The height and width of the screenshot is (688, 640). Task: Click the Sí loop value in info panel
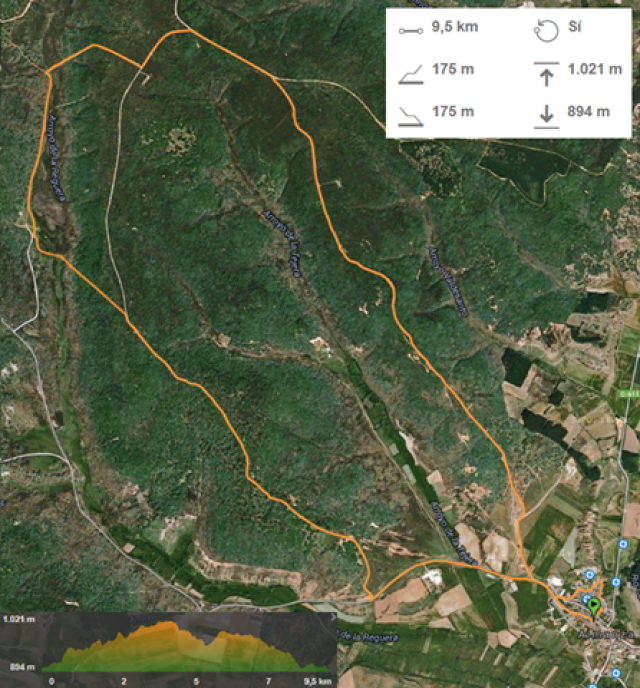coord(575,27)
